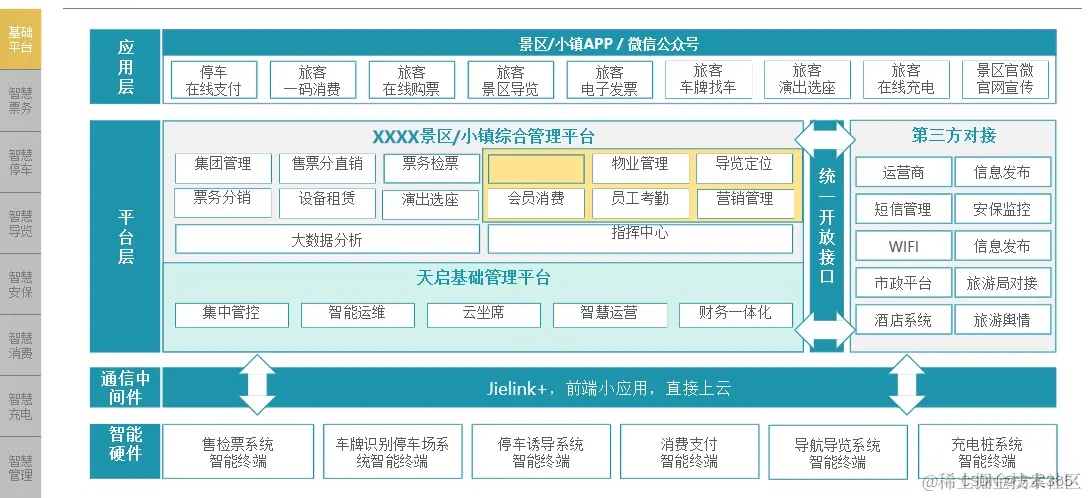Viewport: 1088px width, 498px height.
Task: Click the XXXX景区/小镇综合管理平台 heading
Action: tap(483, 136)
